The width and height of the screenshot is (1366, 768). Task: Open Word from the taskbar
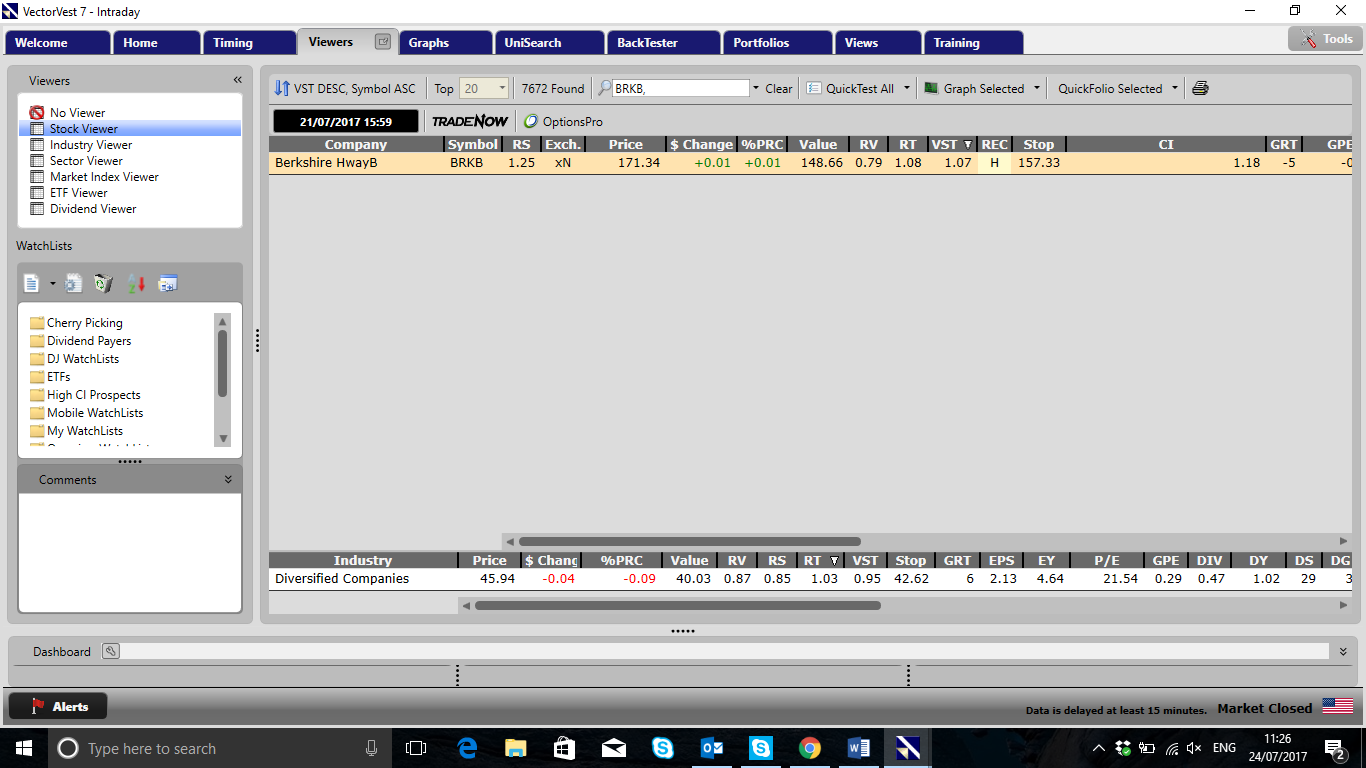(x=859, y=748)
